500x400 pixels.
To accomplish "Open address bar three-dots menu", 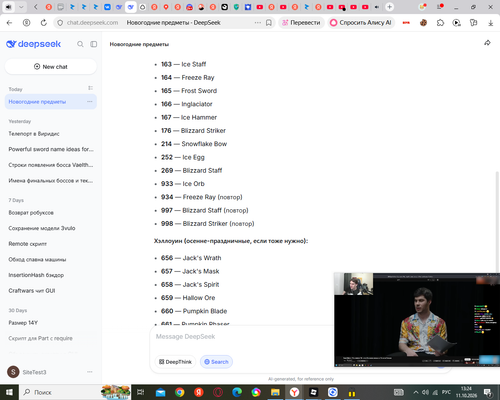I will point(258,23).
